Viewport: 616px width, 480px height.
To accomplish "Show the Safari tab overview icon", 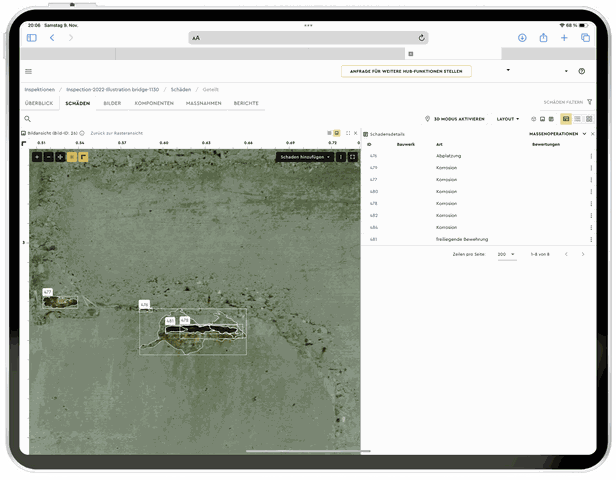I will click(585, 38).
